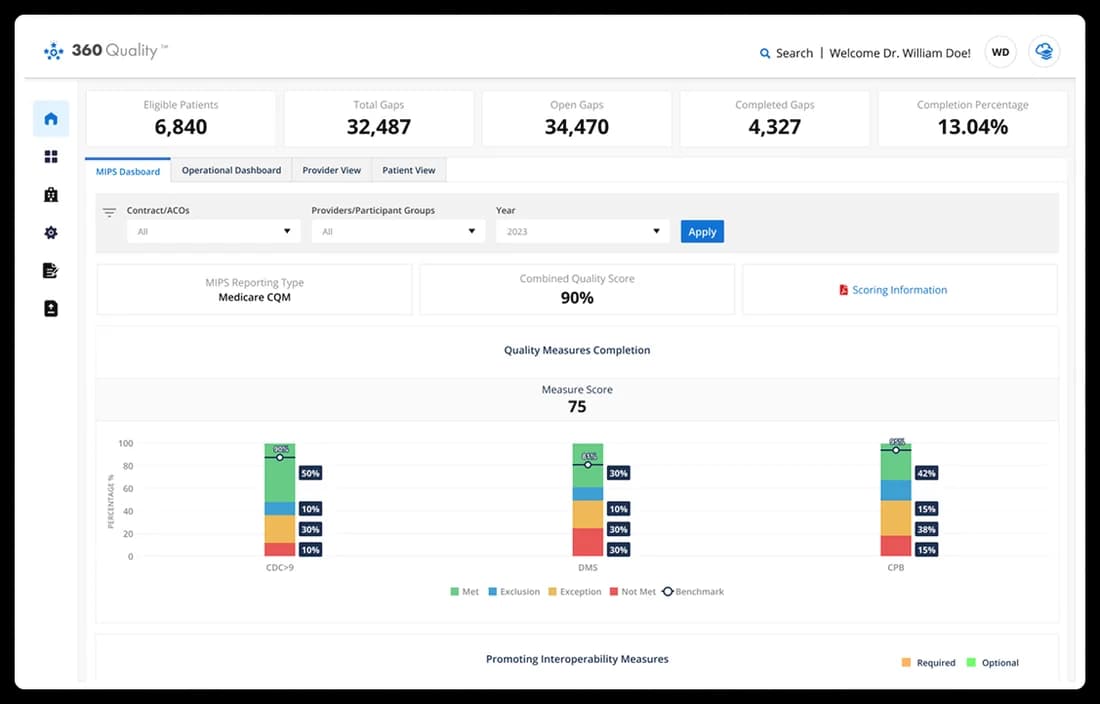The width and height of the screenshot is (1100, 704).
Task: Switch to Patient View tab
Action: [409, 170]
